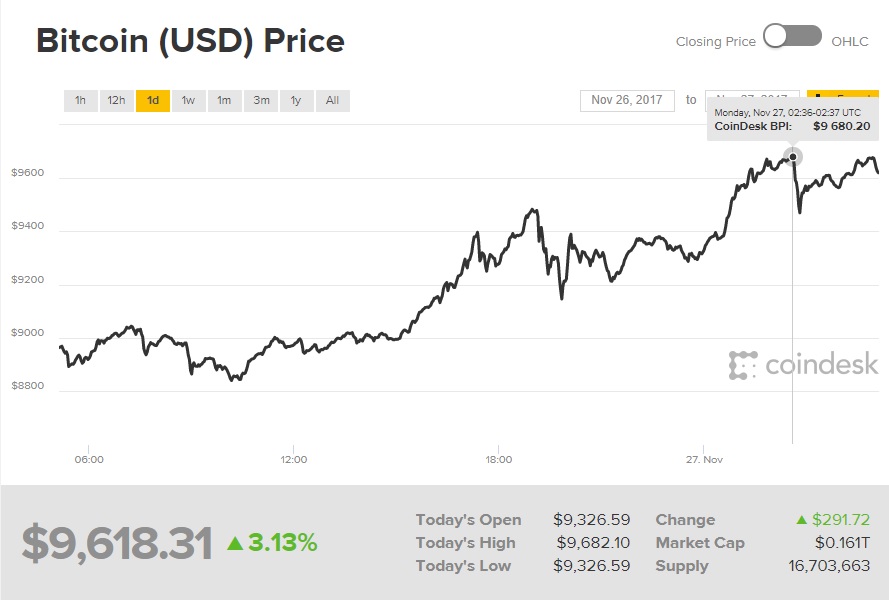Click the yellow Export button
Viewport: 889px width, 600px height.
[843, 94]
